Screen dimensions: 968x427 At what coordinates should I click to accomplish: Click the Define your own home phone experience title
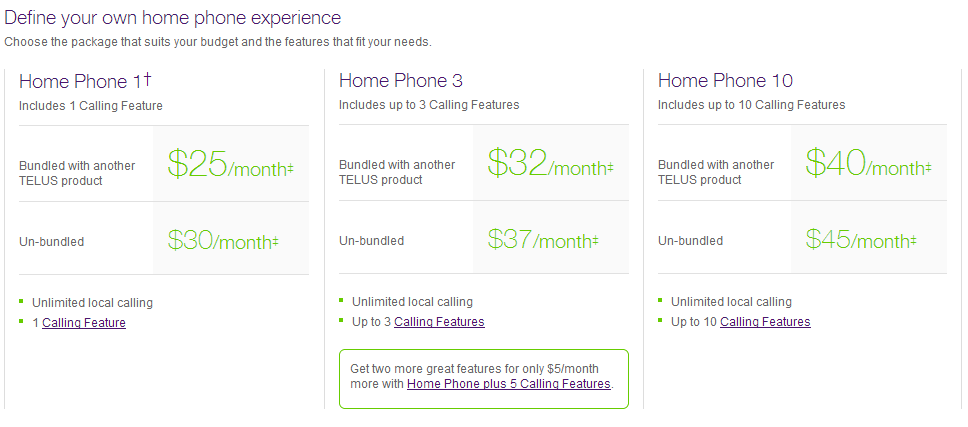coord(172,17)
